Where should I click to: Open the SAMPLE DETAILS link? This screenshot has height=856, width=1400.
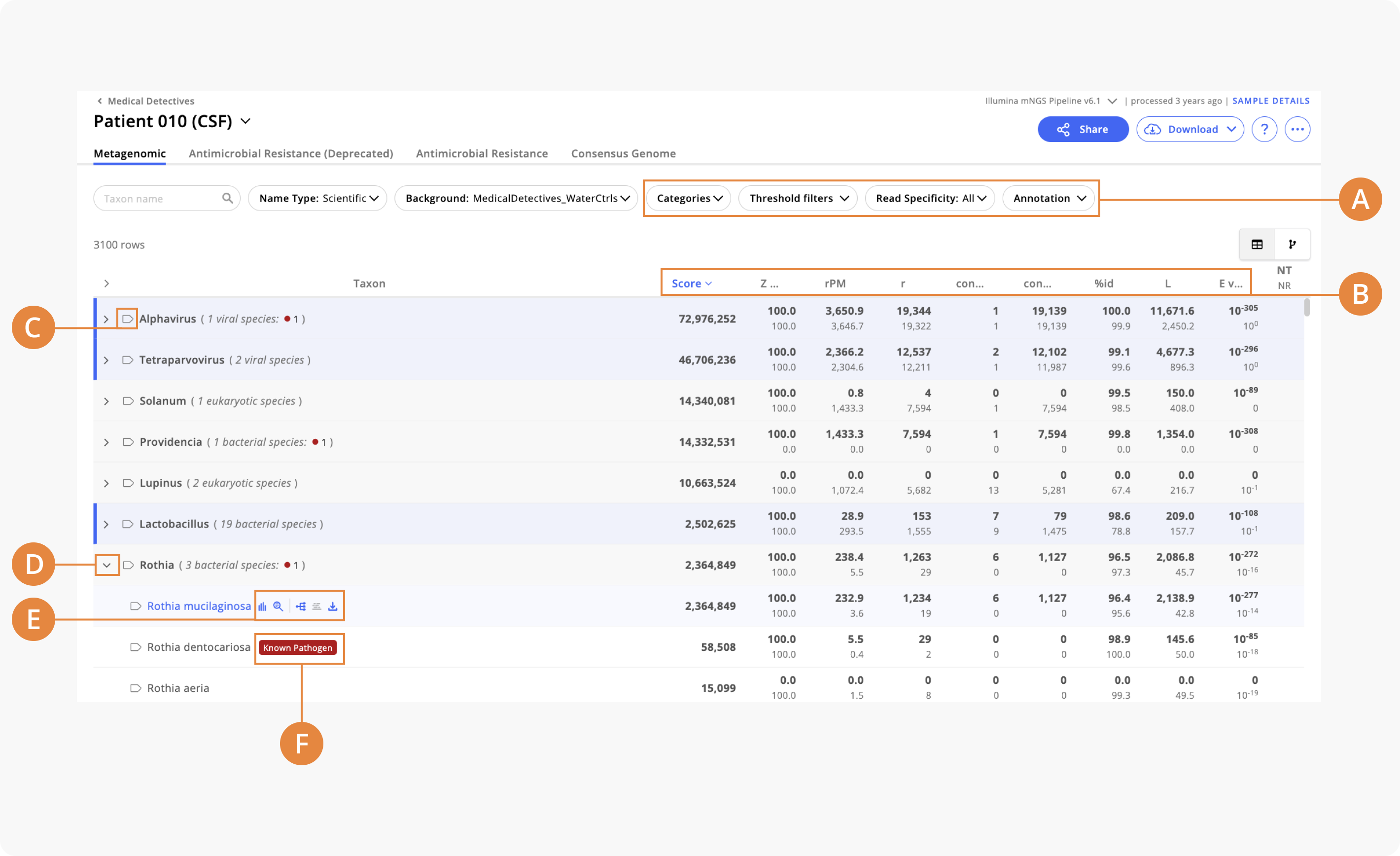click(x=1271, y=101)
